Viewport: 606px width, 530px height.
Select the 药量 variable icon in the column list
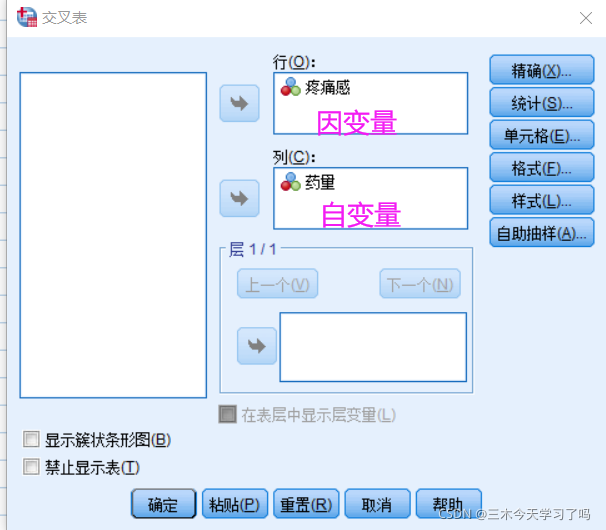[290, 182]
